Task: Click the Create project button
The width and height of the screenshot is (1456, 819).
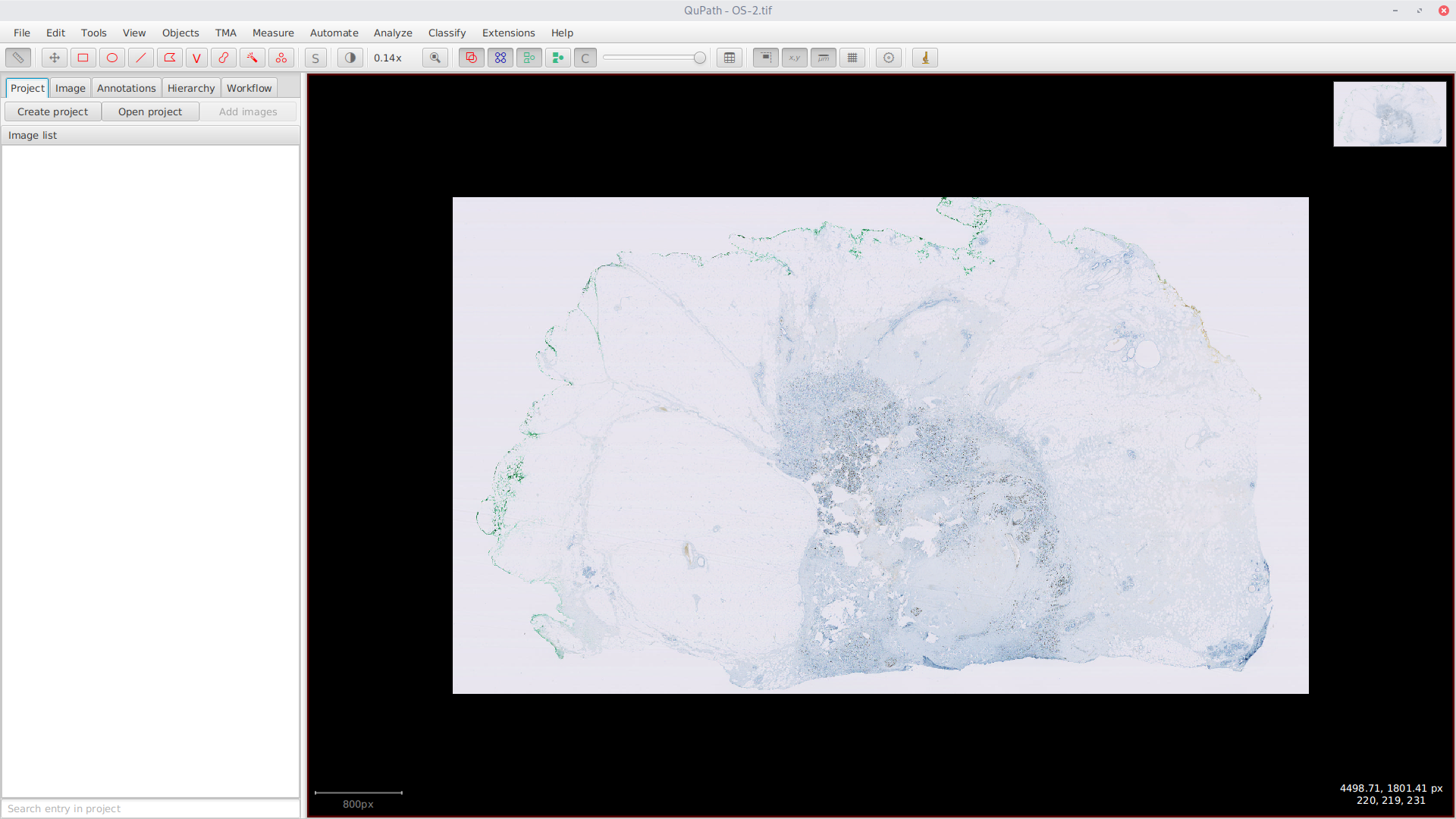Action: (53, 111)
